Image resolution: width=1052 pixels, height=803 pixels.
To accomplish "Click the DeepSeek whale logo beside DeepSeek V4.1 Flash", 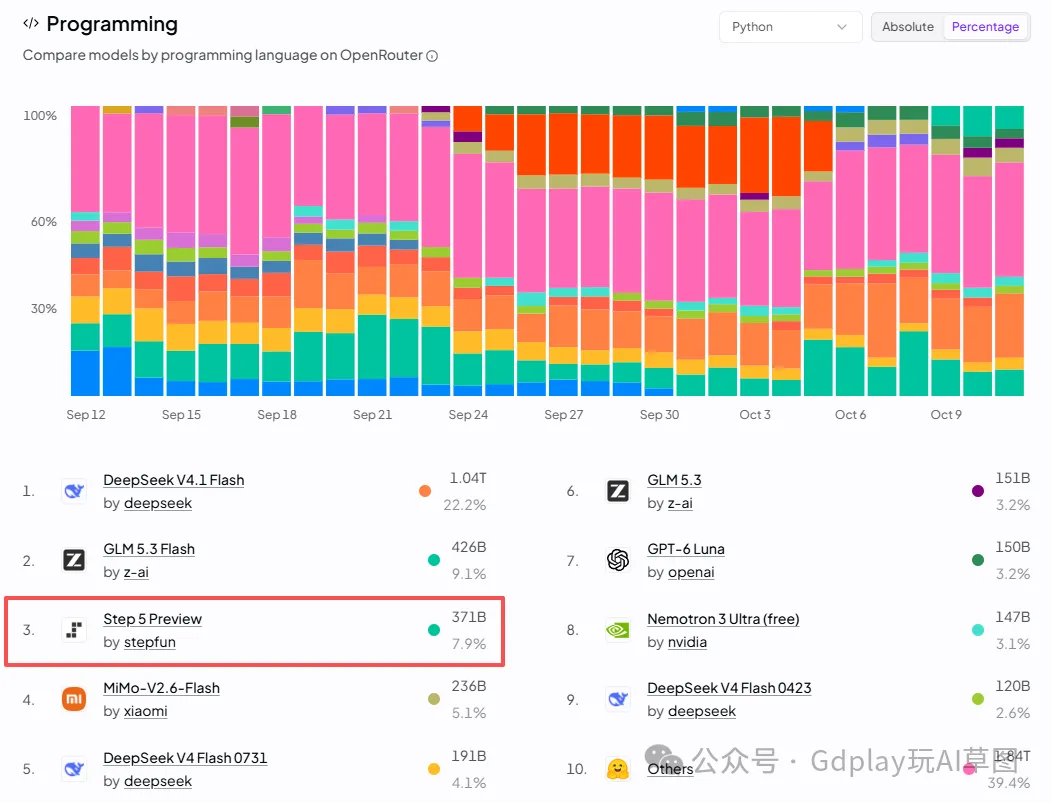I will tap(74, 491).
